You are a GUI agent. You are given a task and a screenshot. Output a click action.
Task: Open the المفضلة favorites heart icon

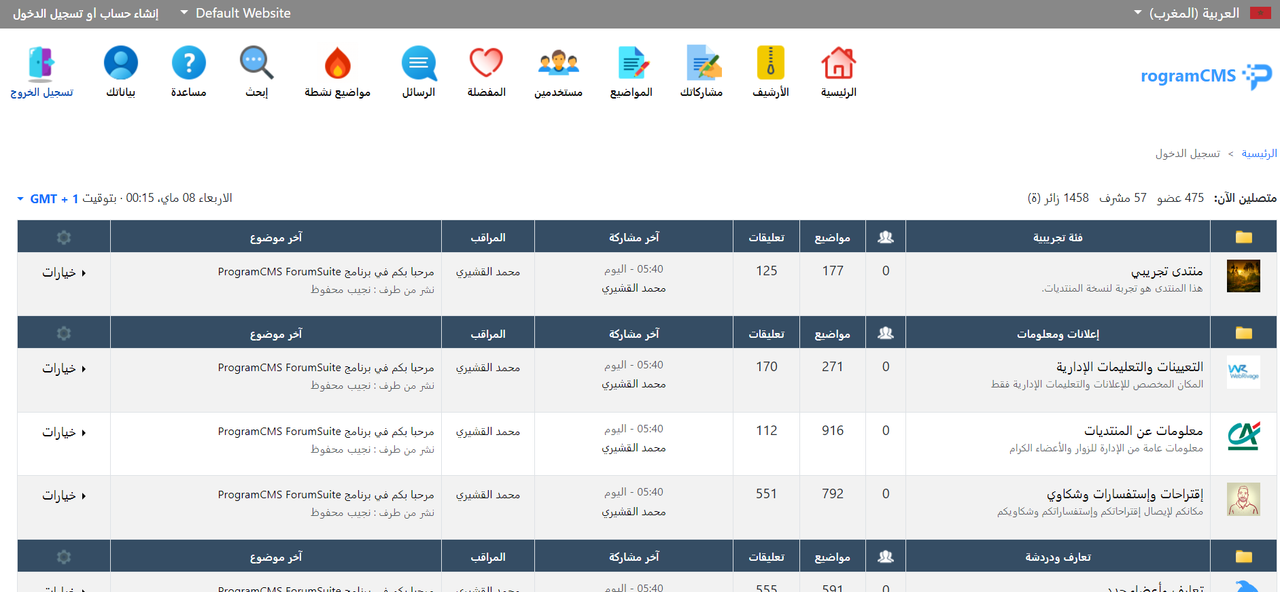[x=486, y=64]
